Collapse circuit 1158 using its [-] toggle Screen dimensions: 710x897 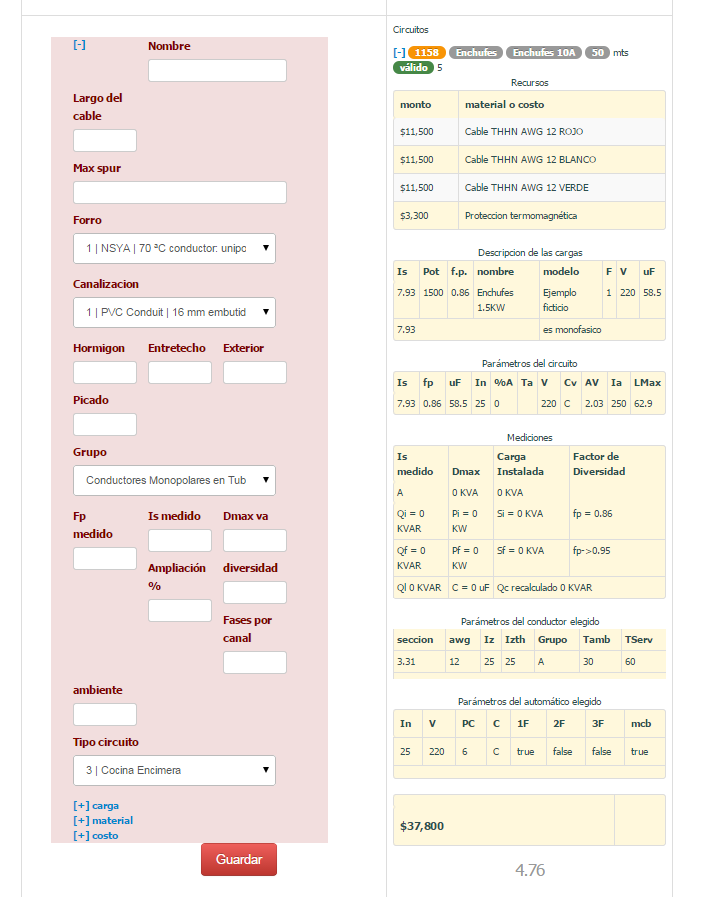click(399, 53)
